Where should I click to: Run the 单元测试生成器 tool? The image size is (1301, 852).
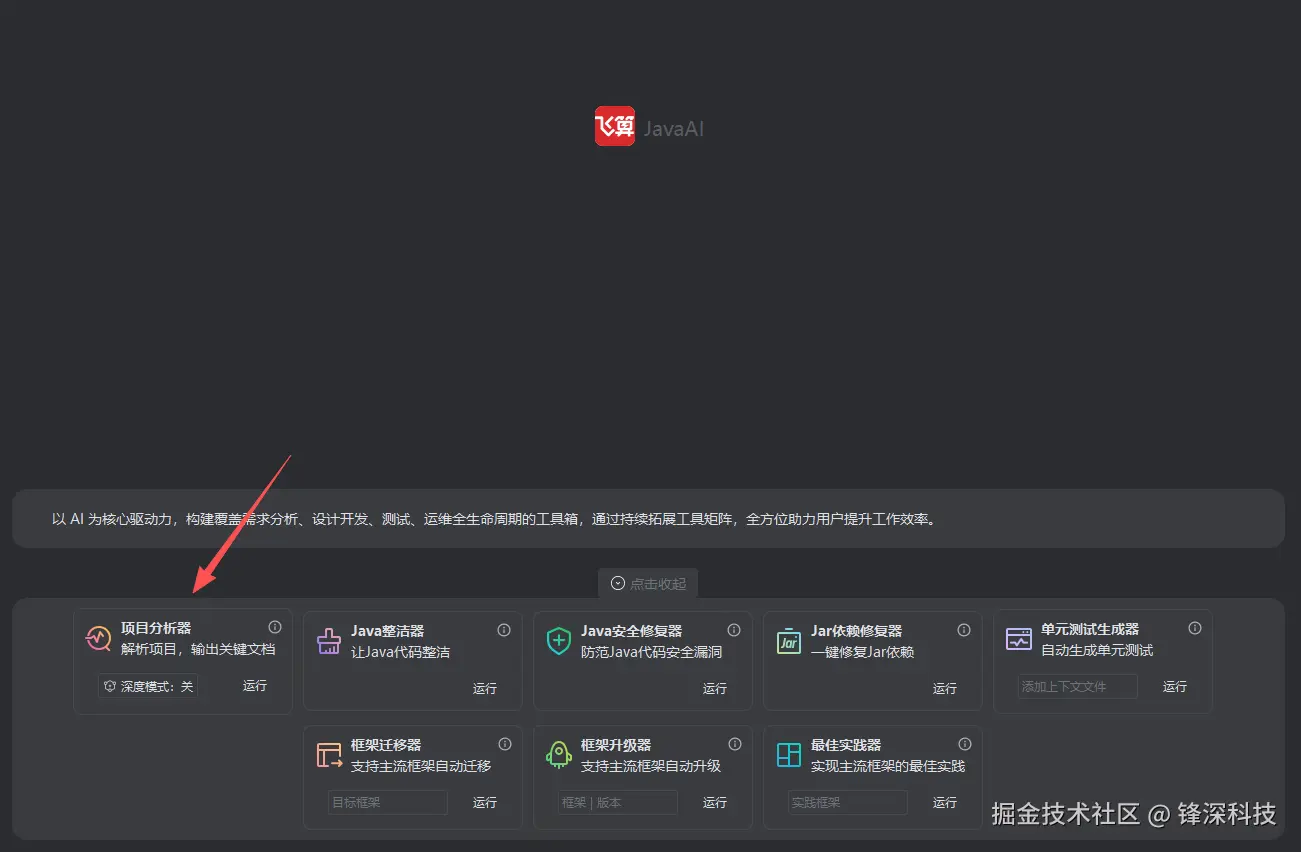pos(1175,687)
